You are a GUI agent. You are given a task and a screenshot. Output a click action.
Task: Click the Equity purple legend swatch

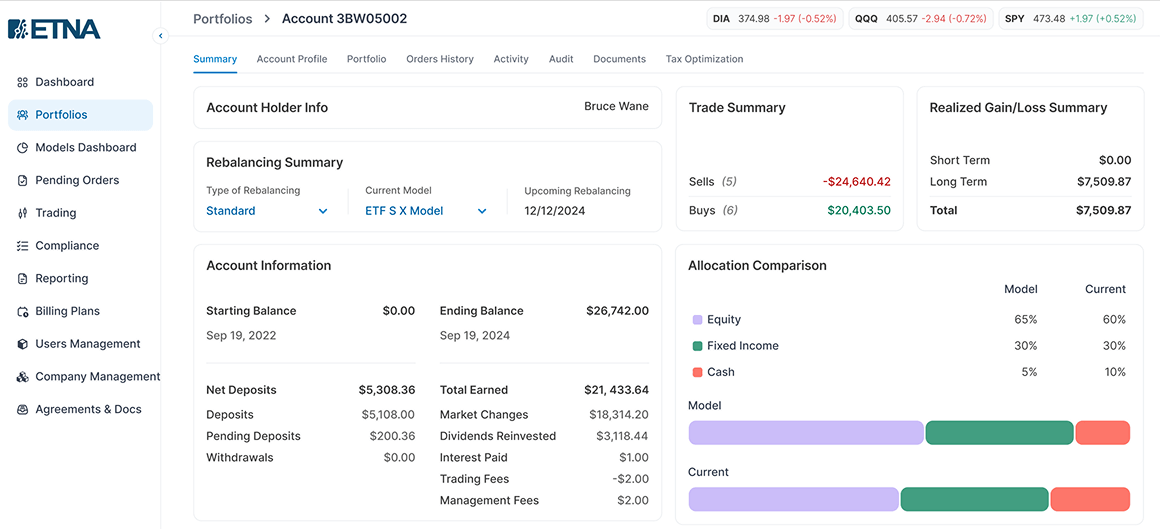(697, 320)
